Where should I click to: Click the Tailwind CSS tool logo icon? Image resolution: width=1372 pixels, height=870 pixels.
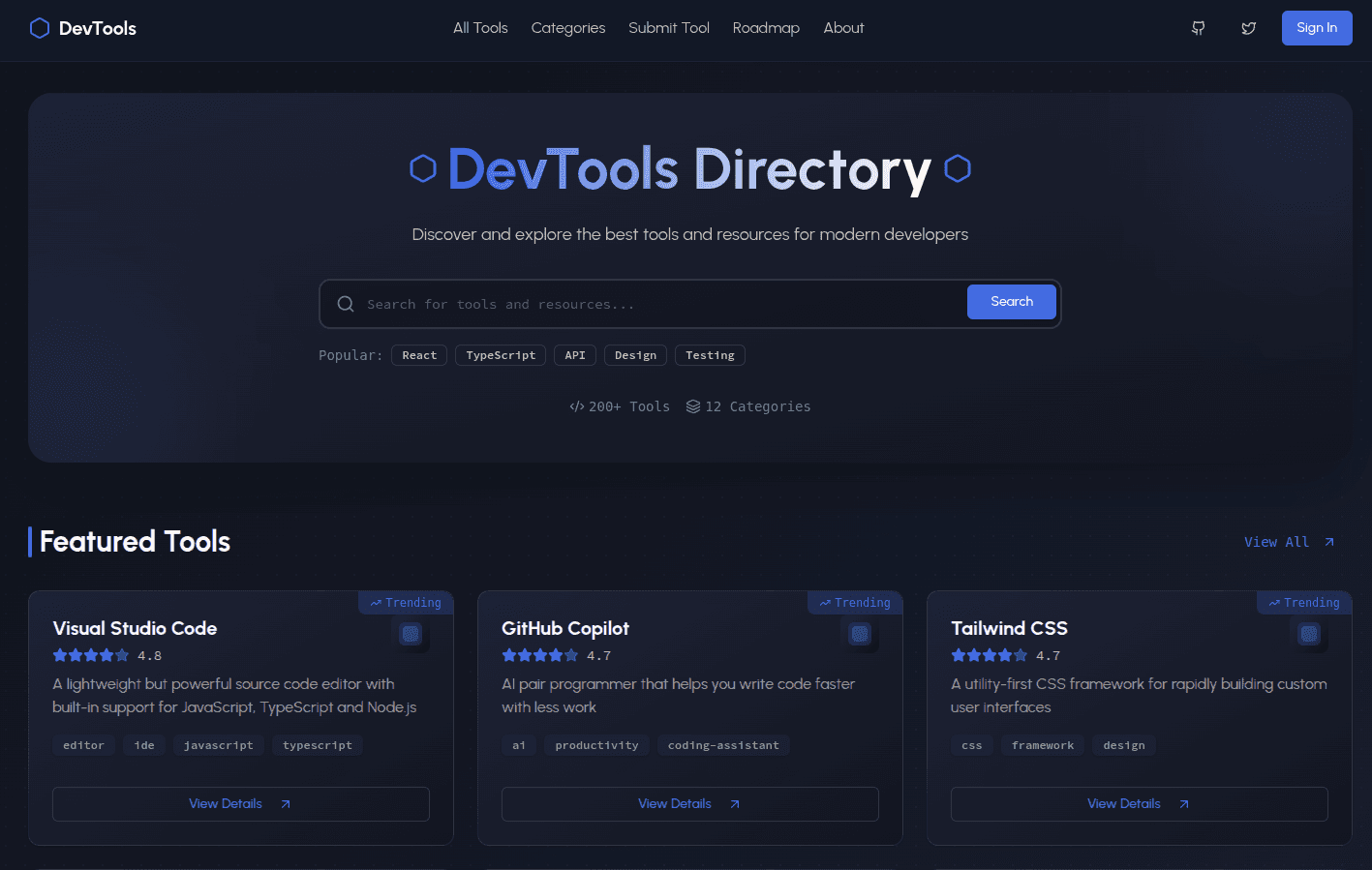(1309, 635)
